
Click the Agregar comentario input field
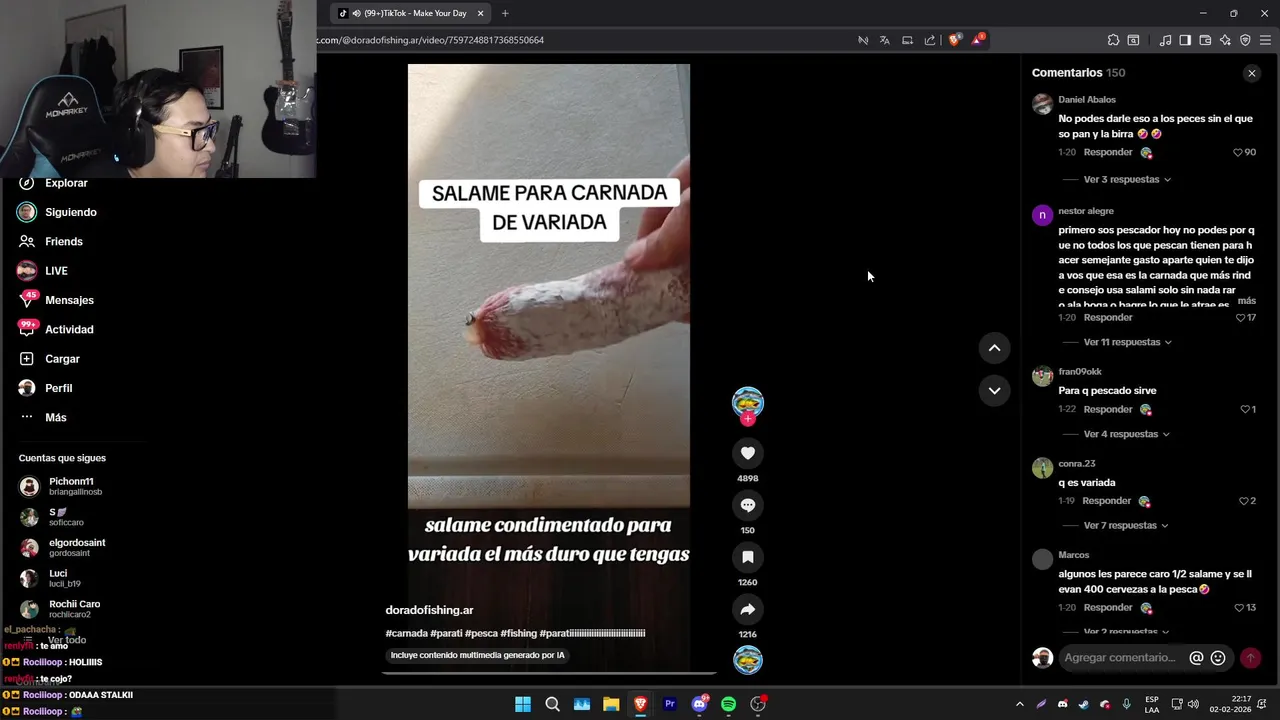(1120, 658)
